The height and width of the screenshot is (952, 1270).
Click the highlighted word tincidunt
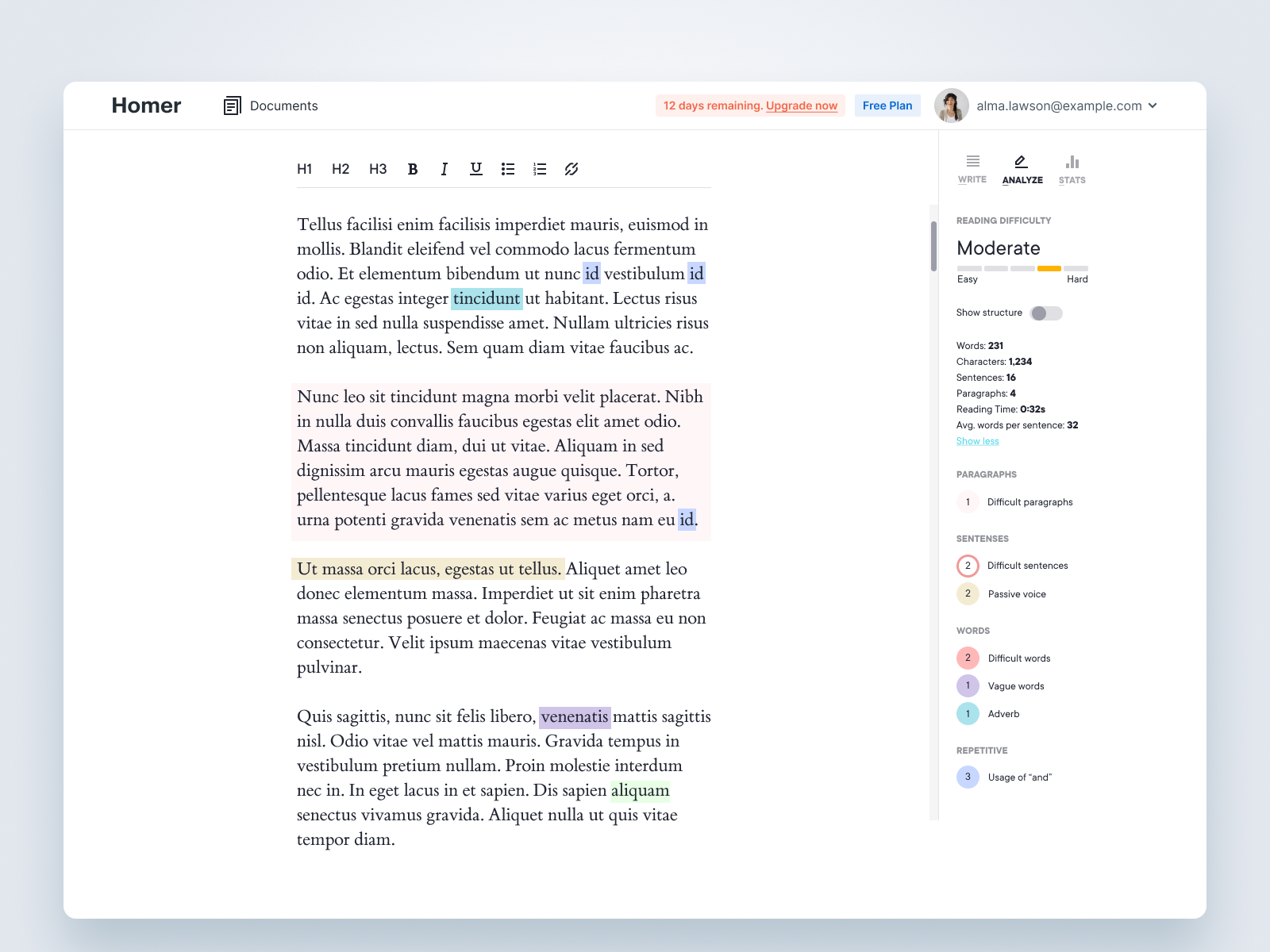tap(487, 298)
